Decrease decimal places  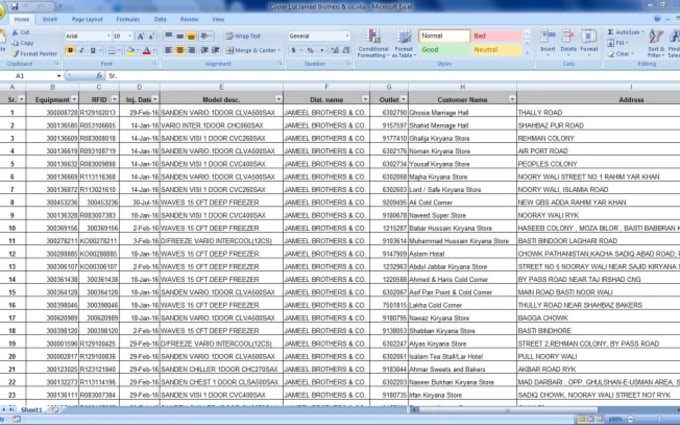(346, 50)
